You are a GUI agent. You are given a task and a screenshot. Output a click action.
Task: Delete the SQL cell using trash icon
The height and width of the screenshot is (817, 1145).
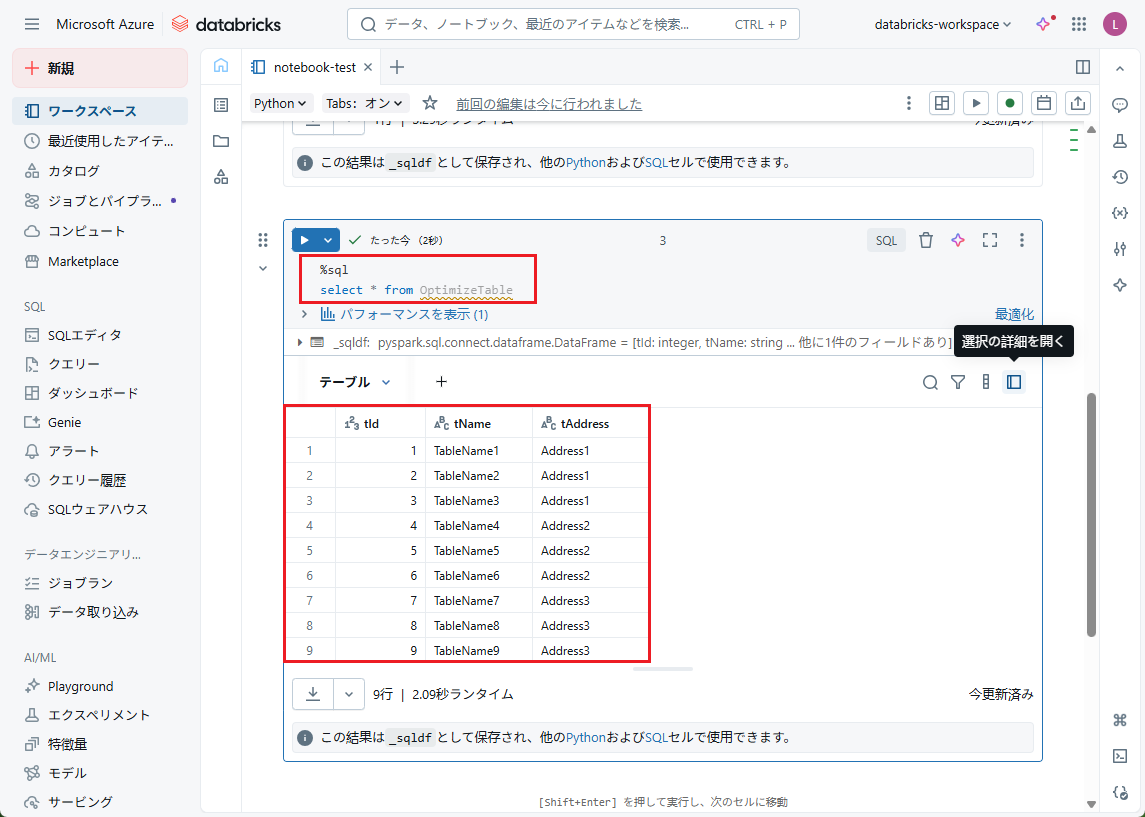click(x=926, y=240)
